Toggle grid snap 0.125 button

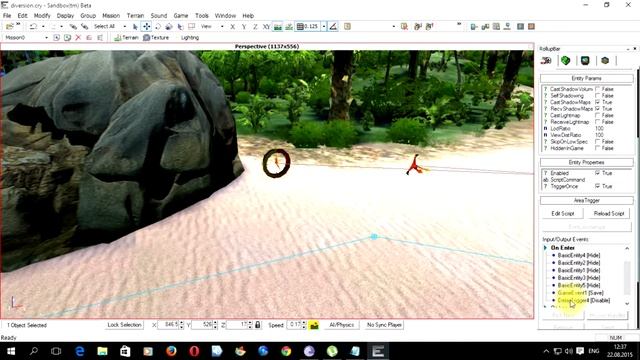(x=308, y=27)
